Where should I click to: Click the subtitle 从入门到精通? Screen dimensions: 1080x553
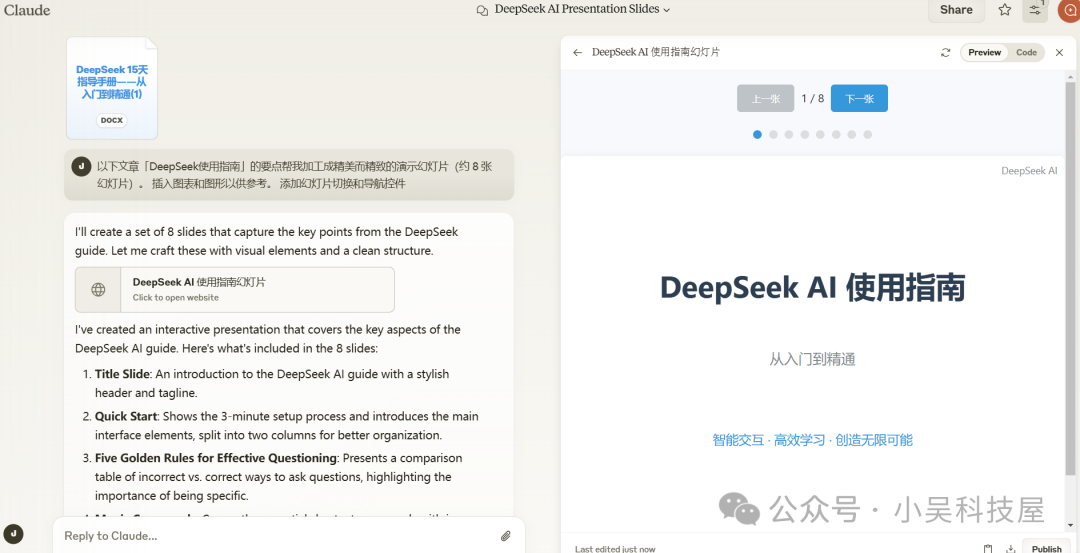(x=813, y=359)
